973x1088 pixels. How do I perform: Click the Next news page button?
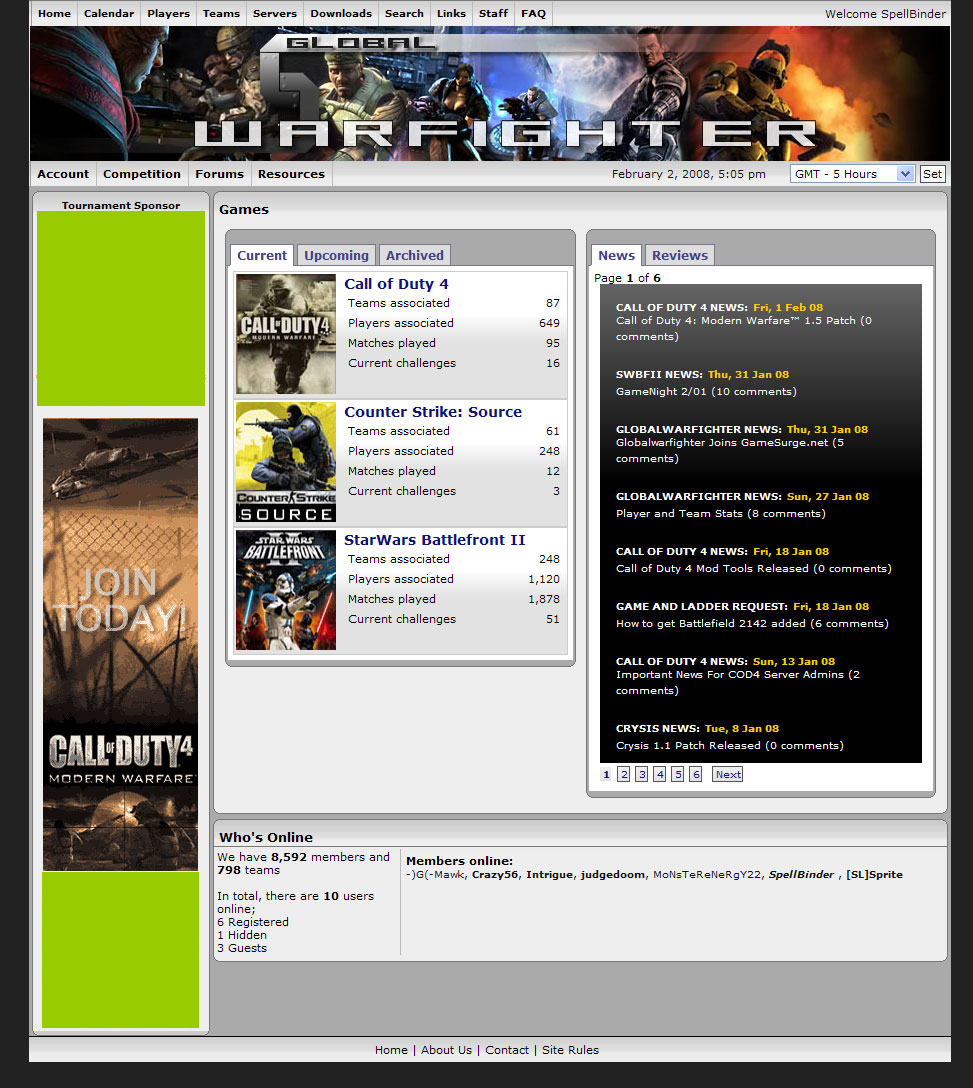[728, 774]
